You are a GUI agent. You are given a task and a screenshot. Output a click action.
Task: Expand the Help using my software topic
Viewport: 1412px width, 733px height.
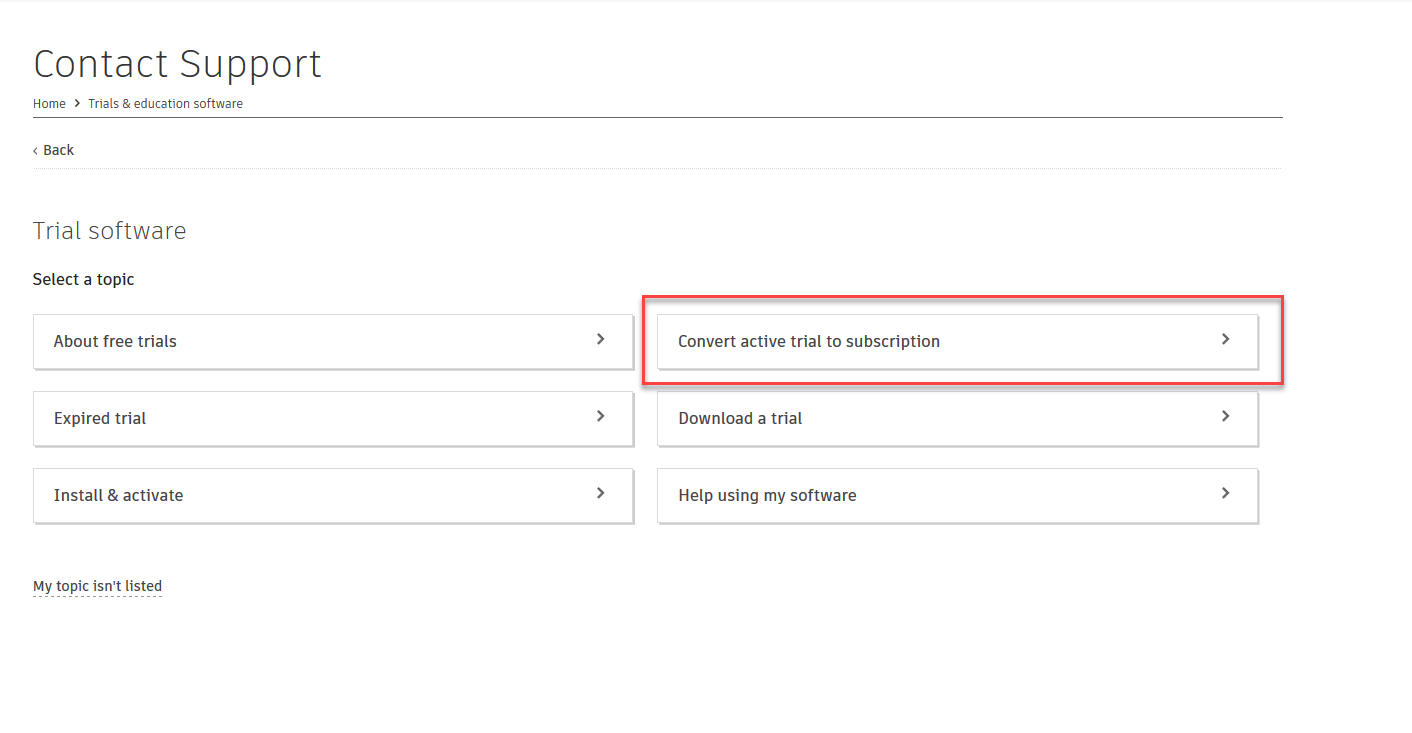[957, 494]
